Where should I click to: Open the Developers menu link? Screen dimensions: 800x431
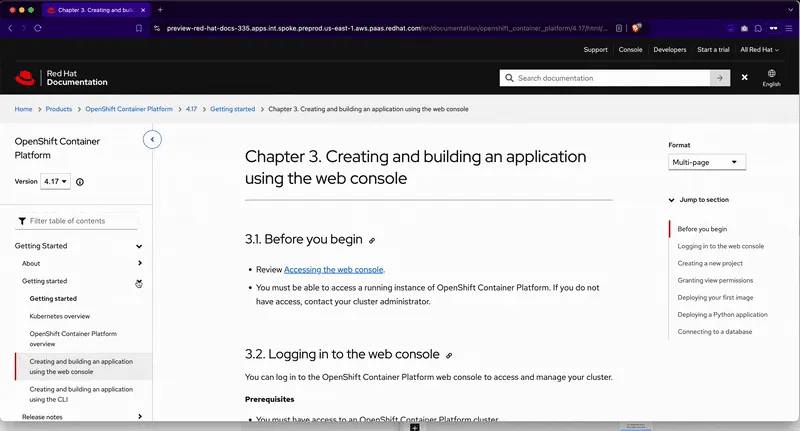pyautogui.click(x=669, y=49)
